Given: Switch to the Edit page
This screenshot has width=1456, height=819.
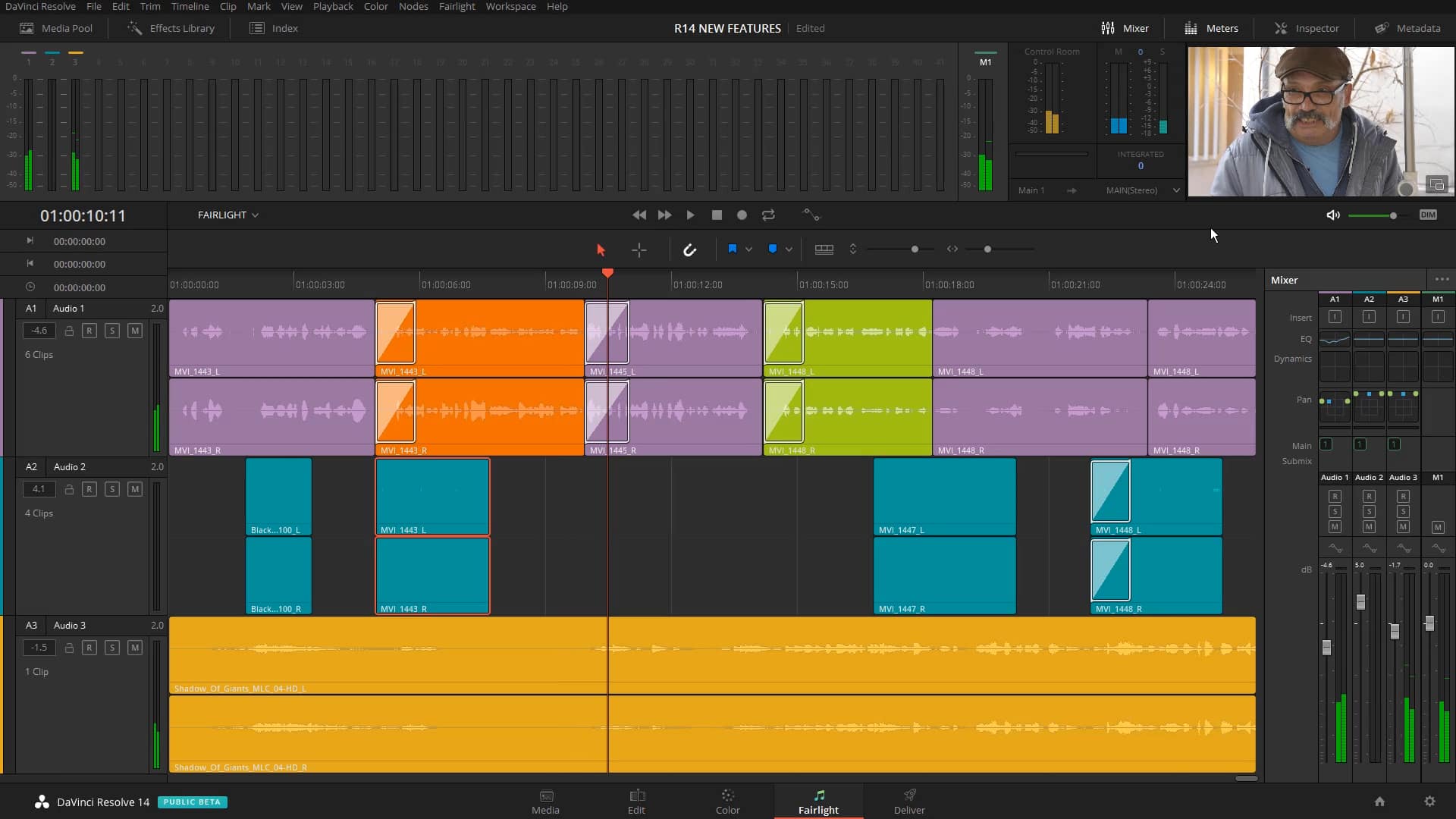Looking at the screenshot, I should (636, 802).
